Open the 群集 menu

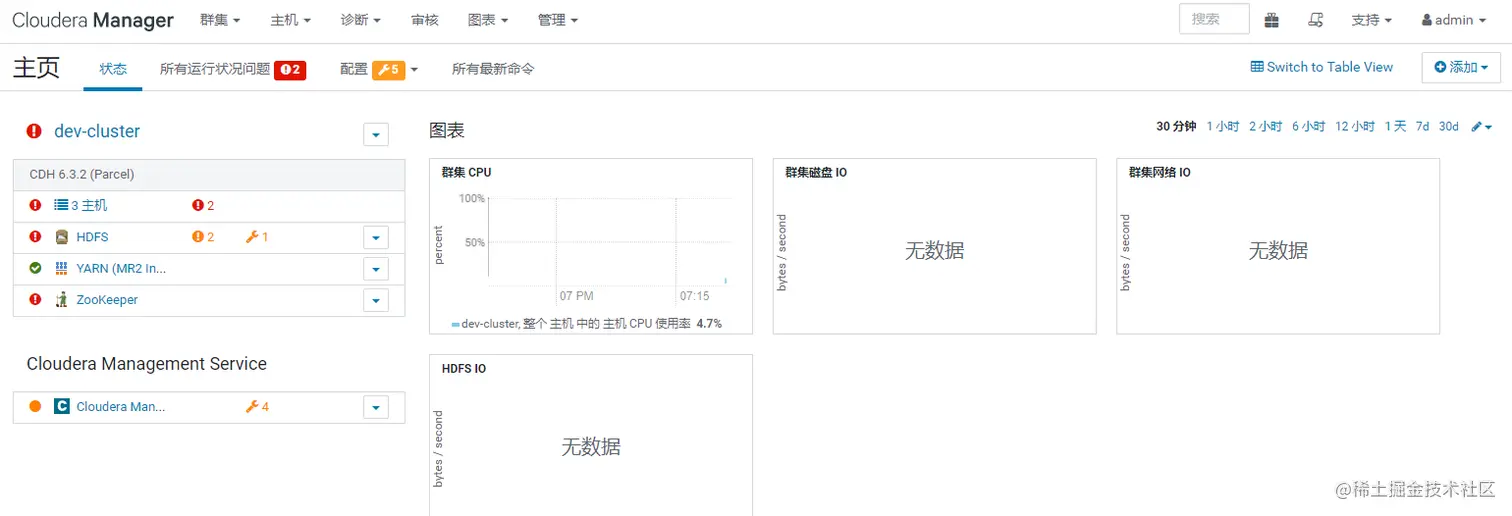click(x=220, y=20)
